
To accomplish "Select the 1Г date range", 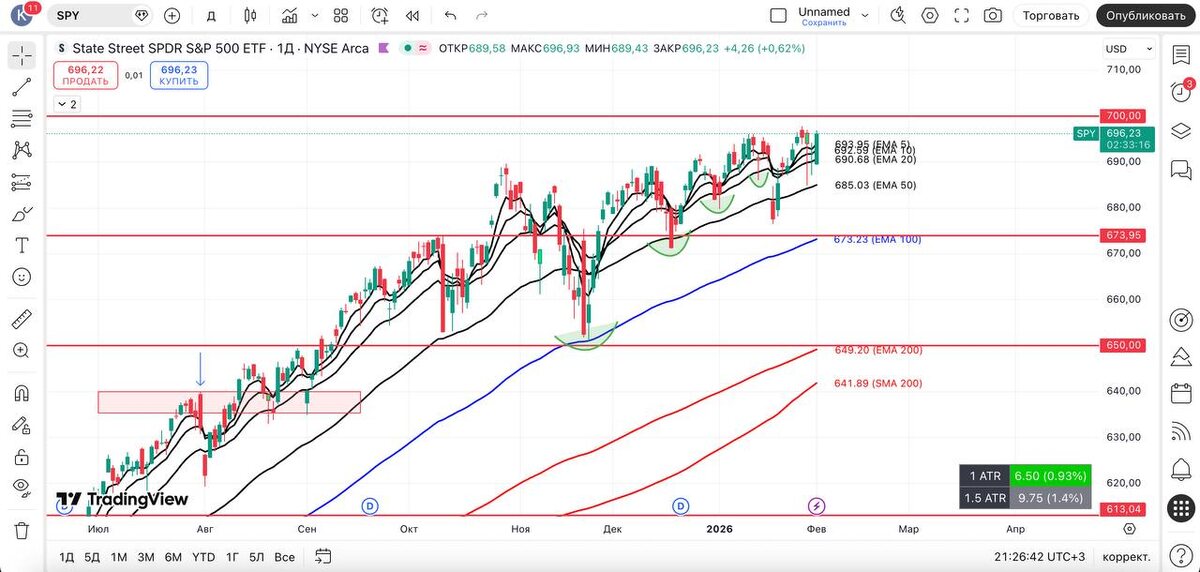I will [x=232, y=556].
